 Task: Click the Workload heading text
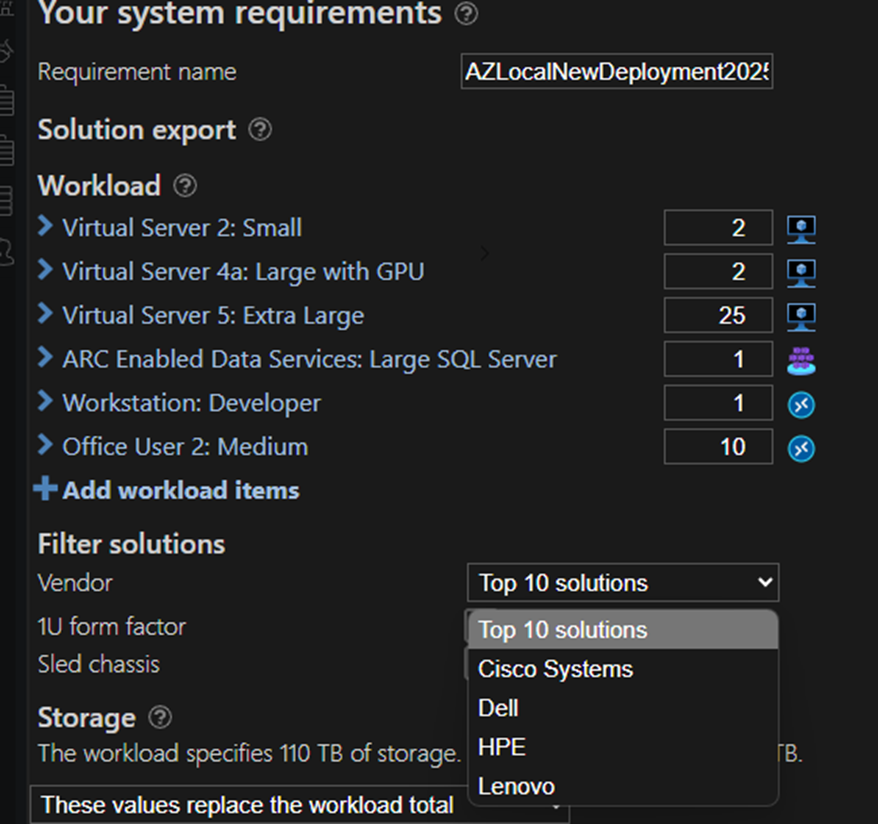(x=99, y=186)
